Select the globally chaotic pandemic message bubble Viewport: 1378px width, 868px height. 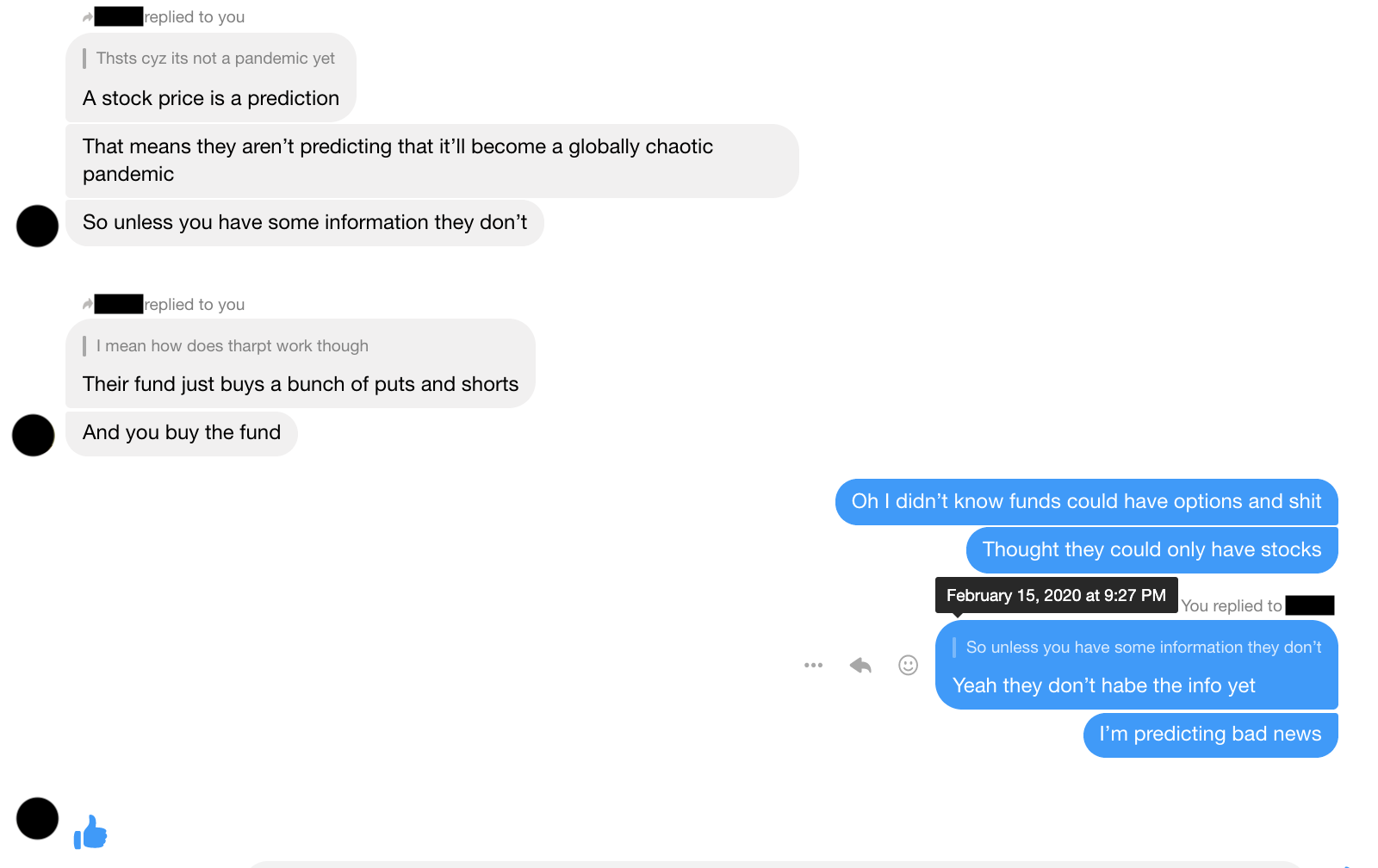432,161
